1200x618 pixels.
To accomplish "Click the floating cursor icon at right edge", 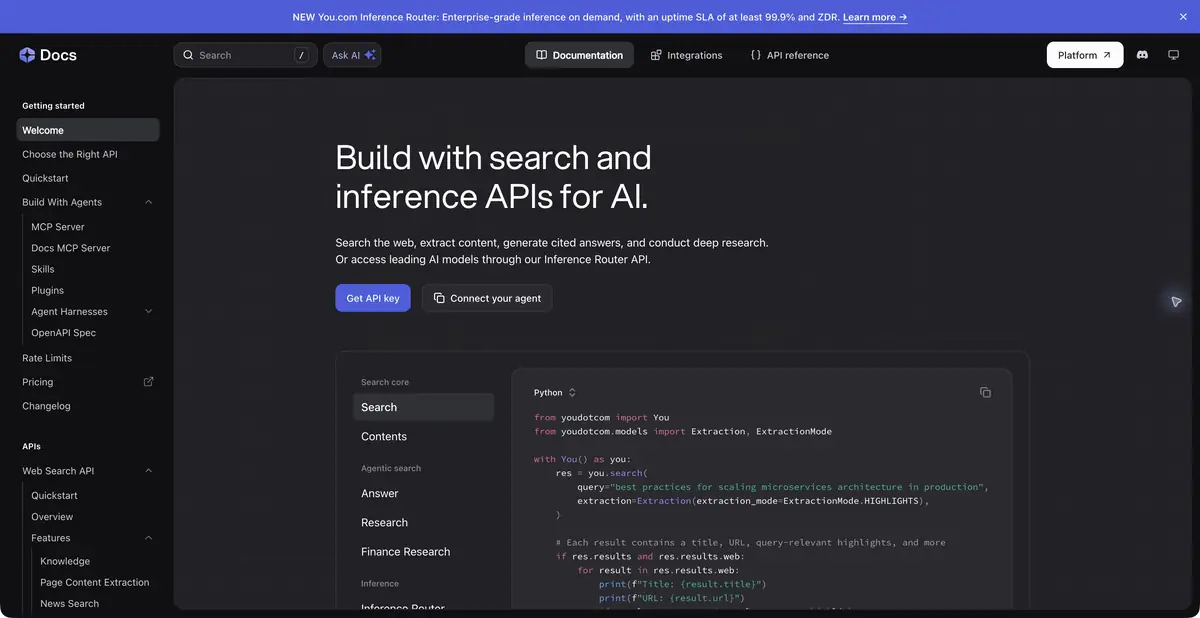I will coord(1176,302).
